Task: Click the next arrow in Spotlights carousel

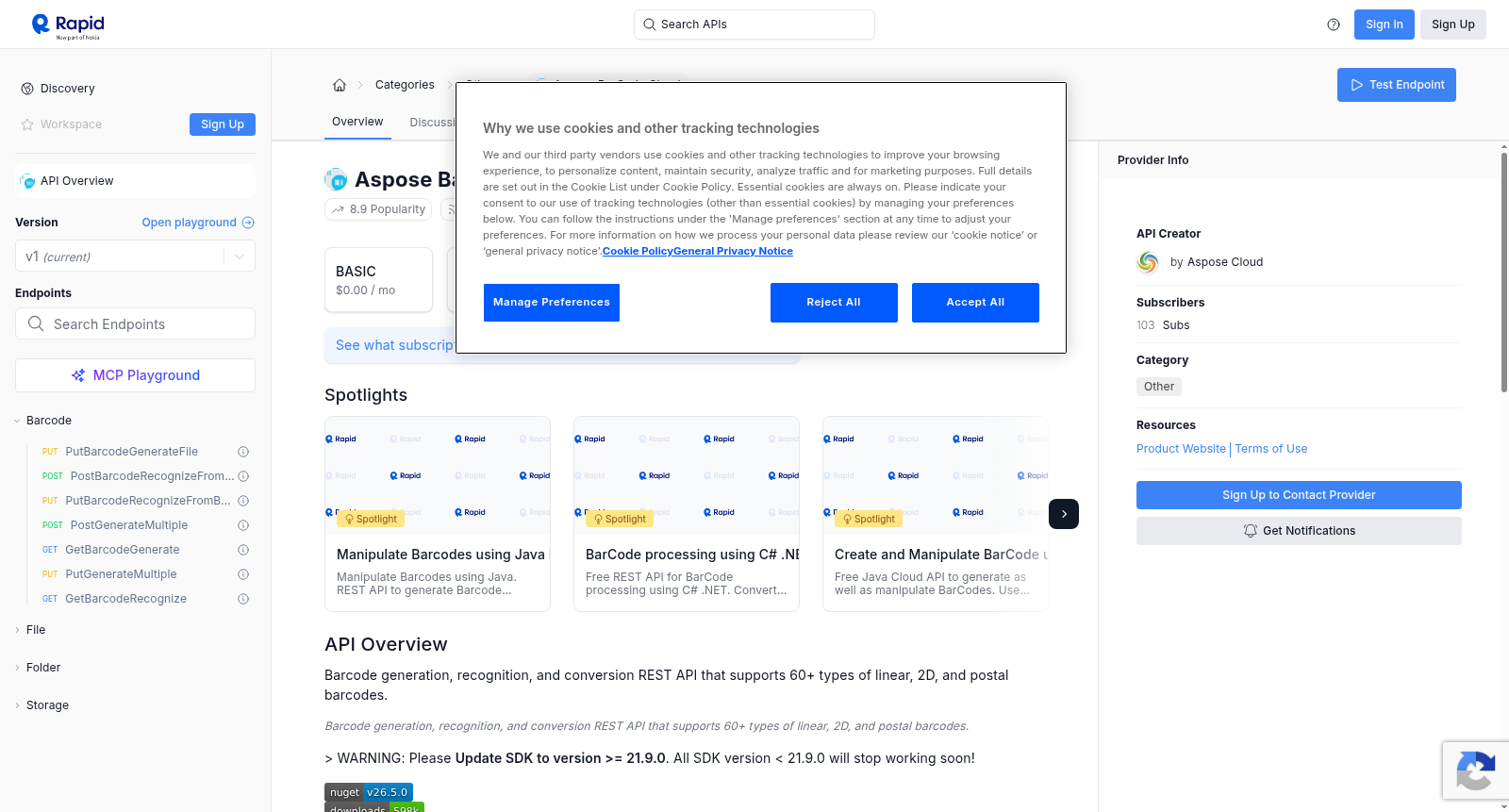Action: (1064, 514)
